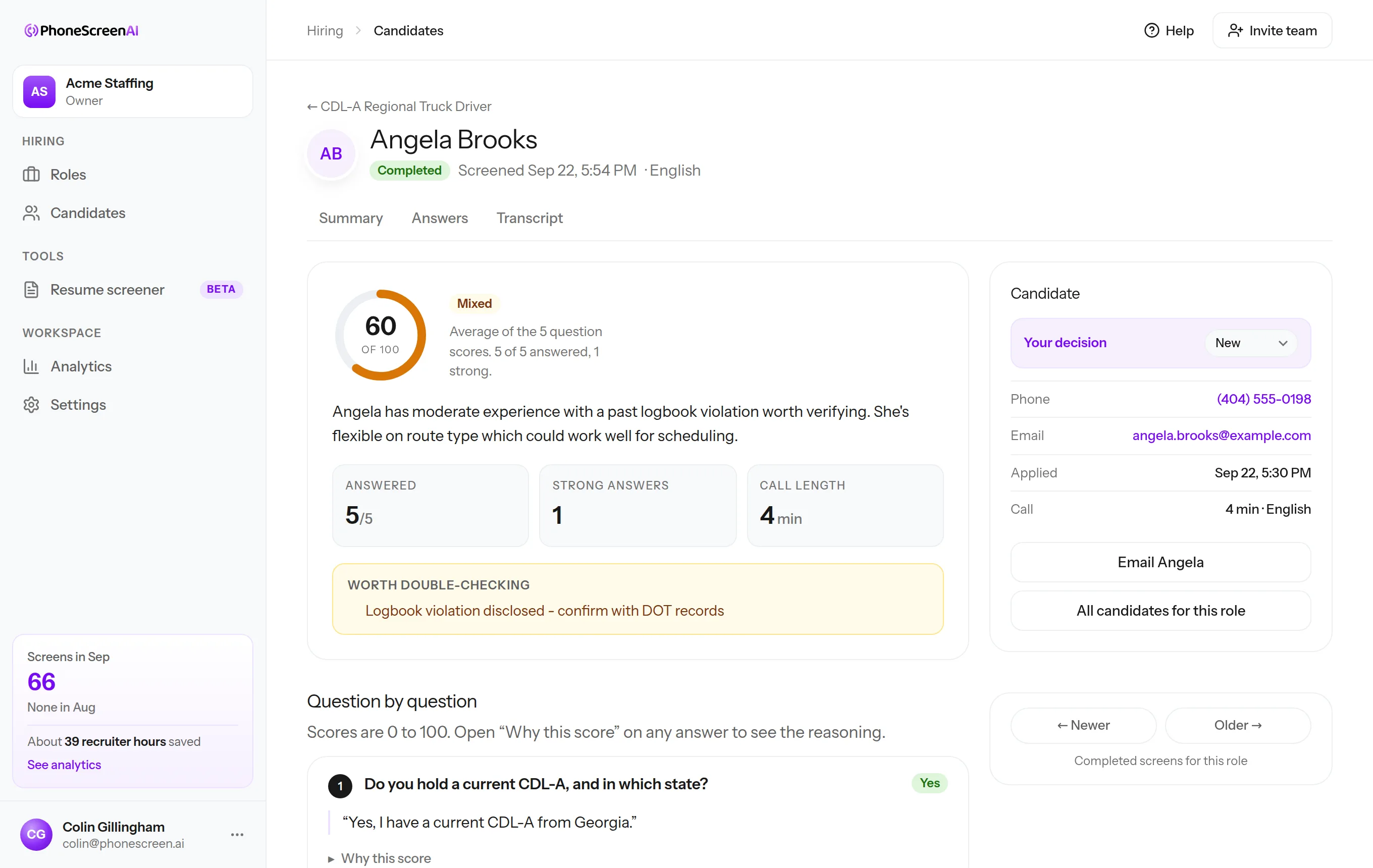Go to the Newer screen
The height and width of the screenshot is (868, 1373).
(1083, 725)
